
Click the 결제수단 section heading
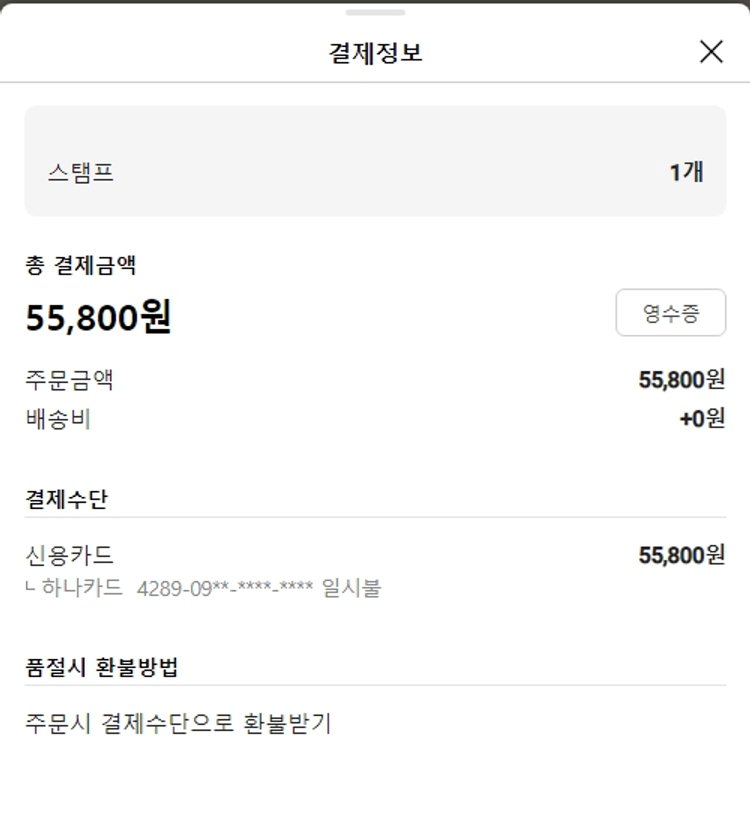pos(66,499)
